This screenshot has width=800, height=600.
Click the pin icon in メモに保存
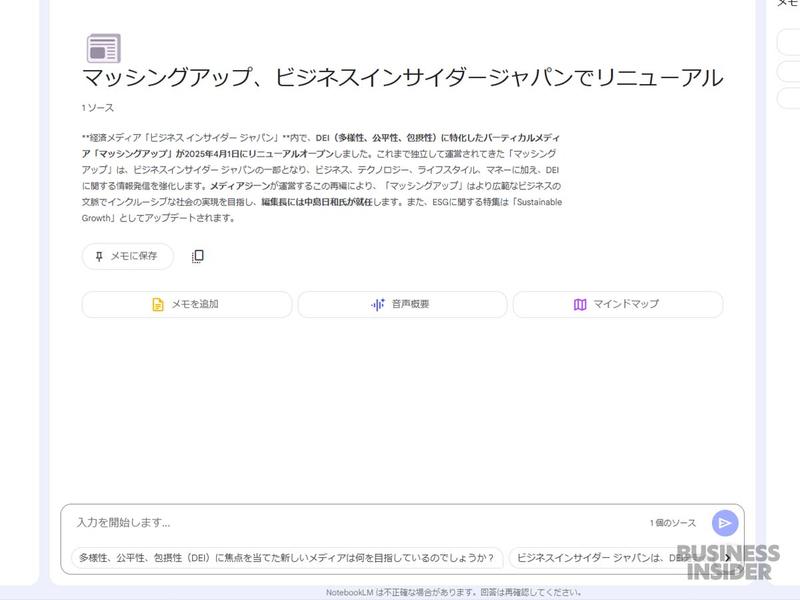click(x=99, y=256)
